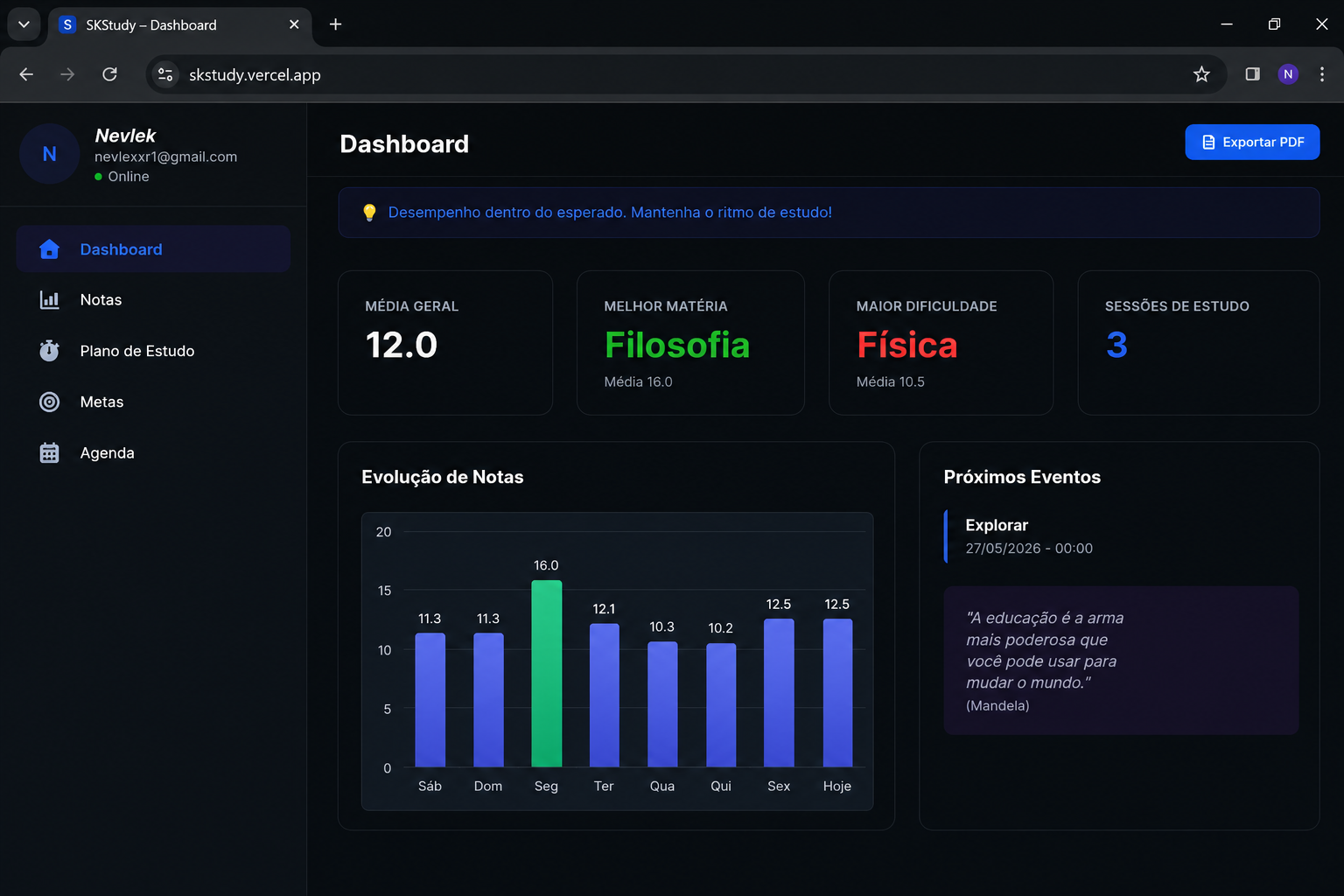Expand the tab search dropdown arrow
The image size is (1344, 896).
coord(24,24)
